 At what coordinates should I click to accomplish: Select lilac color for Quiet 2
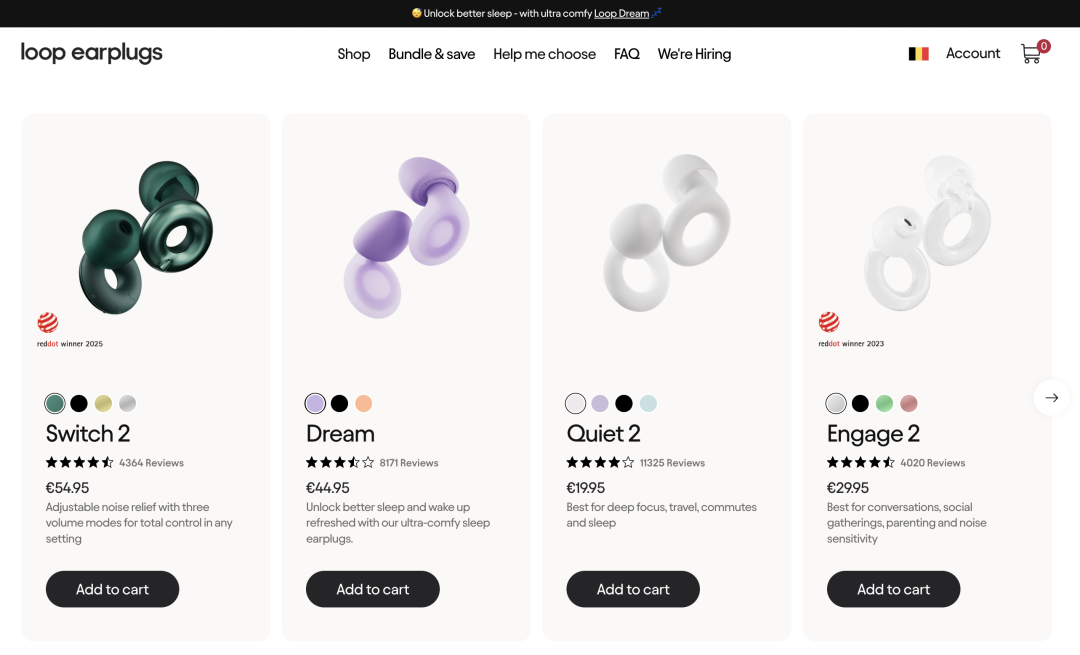click(x=600, y=404)
